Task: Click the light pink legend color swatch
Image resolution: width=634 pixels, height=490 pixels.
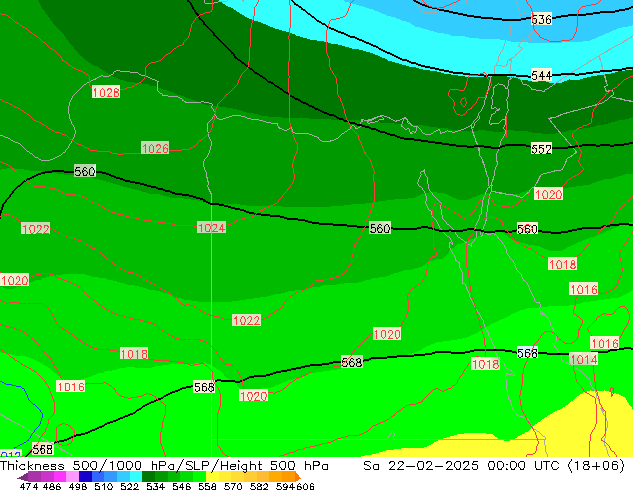Action: pyautogui.click(x=72, y=476)
